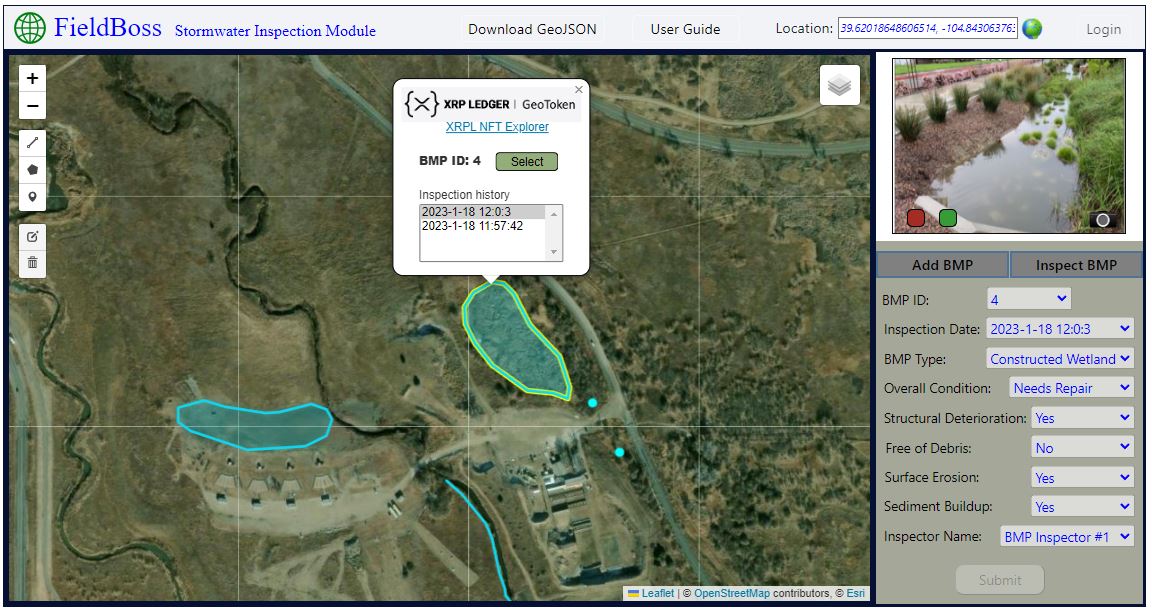Zoom in using the plus control
This screenshot has width=1152, height=614.
tap(32, 77)
